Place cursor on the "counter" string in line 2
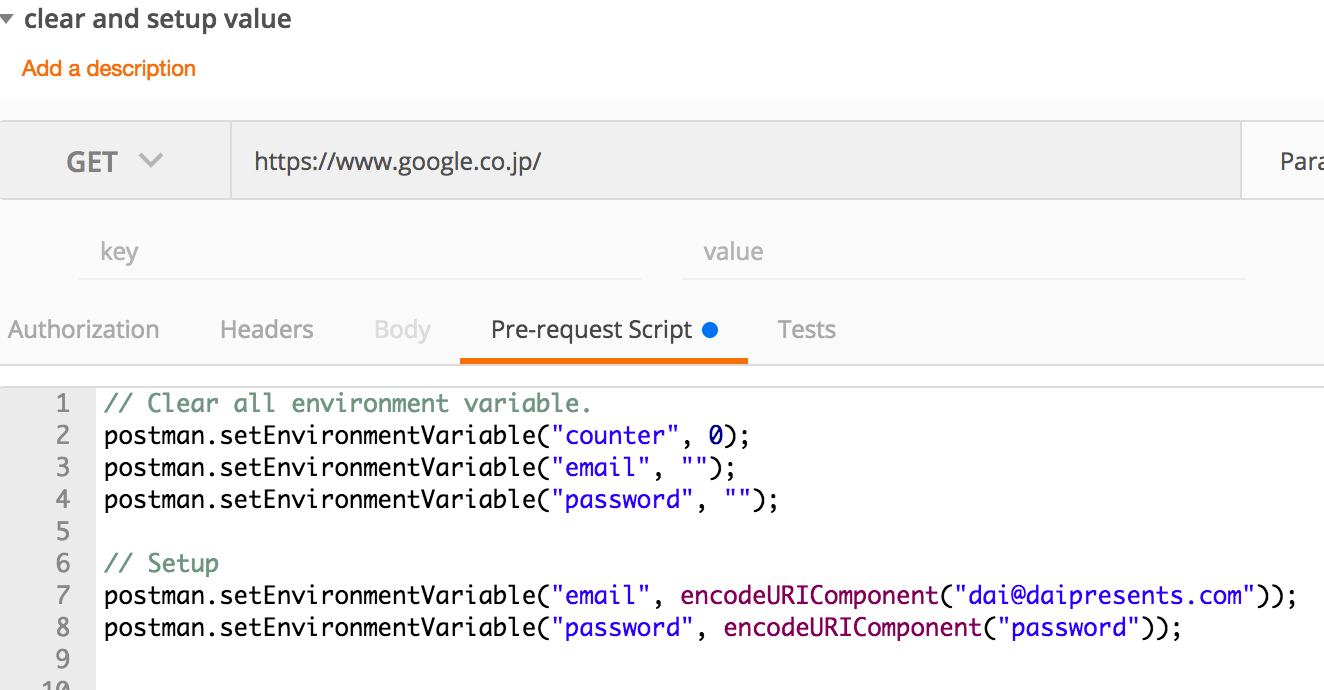This screenshot has width=1324, height=690. [x=615, y=436]
